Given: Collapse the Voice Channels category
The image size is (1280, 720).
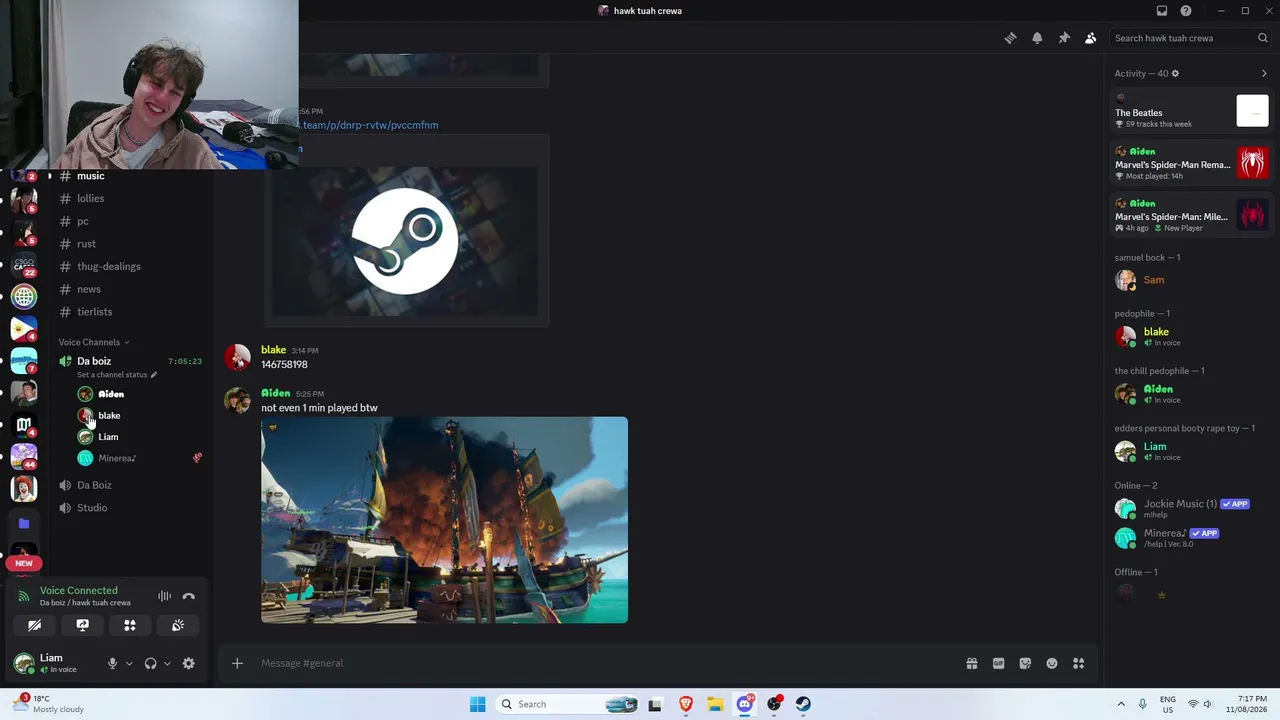Looking at the screenshot, I should [94, 342].
